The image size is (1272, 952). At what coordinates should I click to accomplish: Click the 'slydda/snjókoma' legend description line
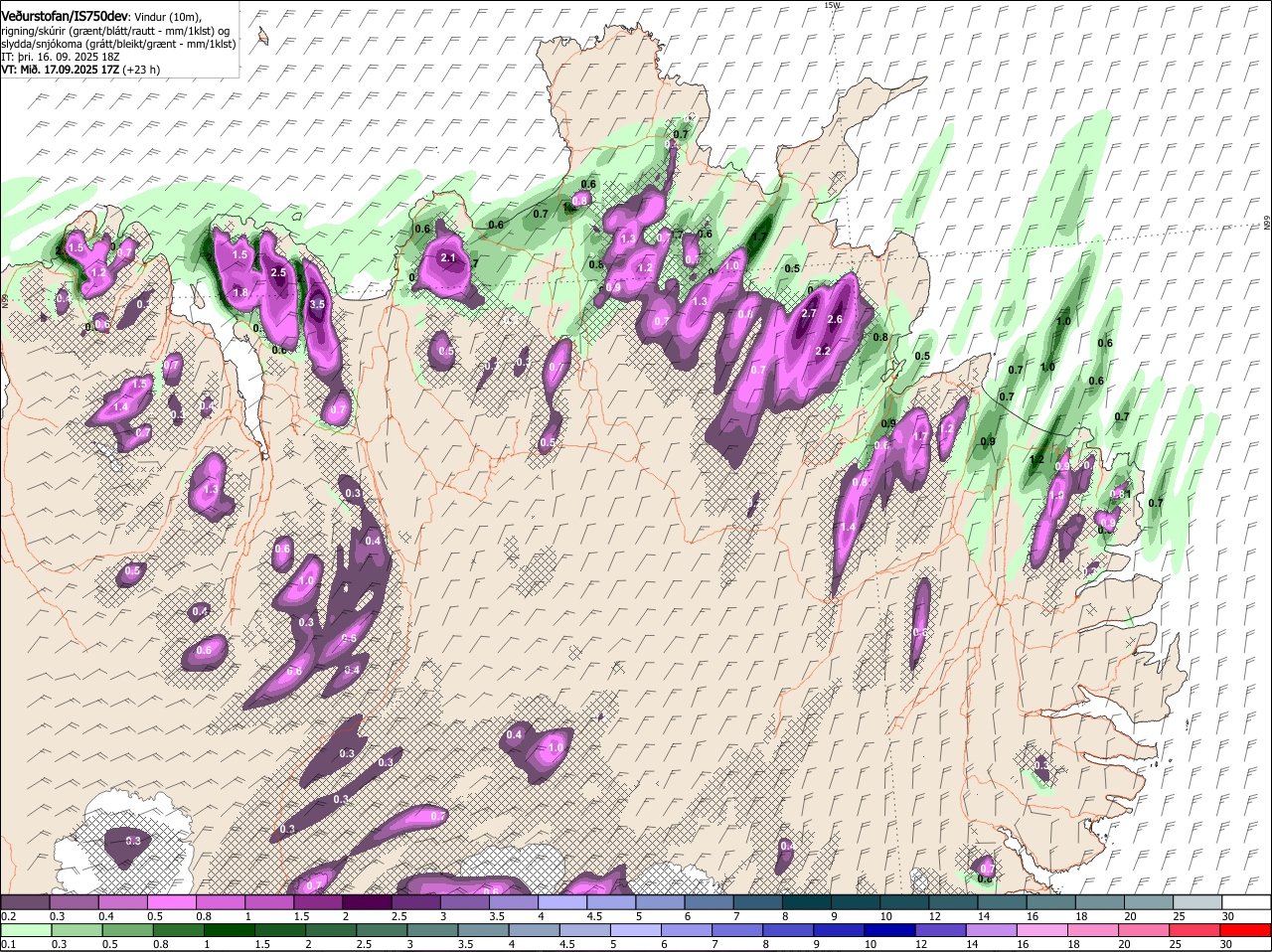pyautogui.click(x=118, y=44)
